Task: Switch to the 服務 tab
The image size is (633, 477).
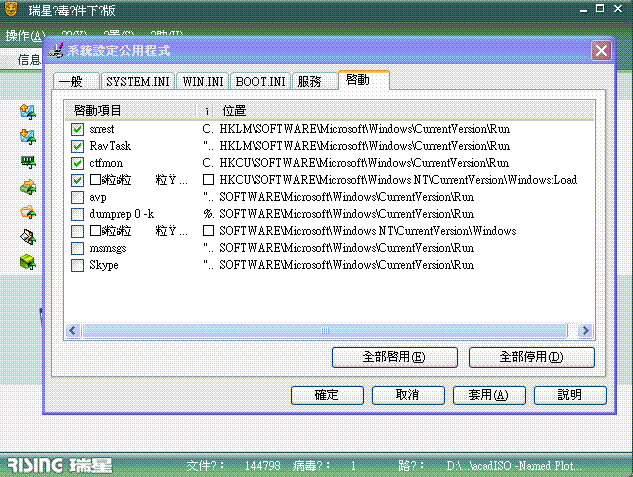Action: 314,81
